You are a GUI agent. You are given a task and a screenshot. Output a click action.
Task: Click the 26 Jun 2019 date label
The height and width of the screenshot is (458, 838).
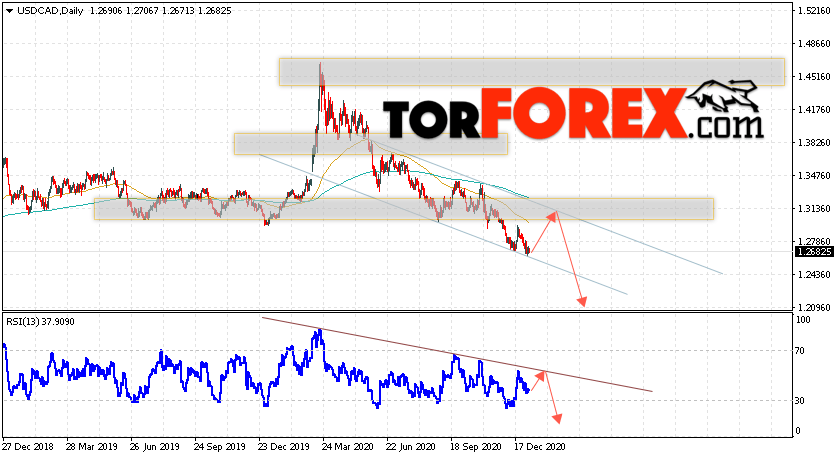pos(155,446)
